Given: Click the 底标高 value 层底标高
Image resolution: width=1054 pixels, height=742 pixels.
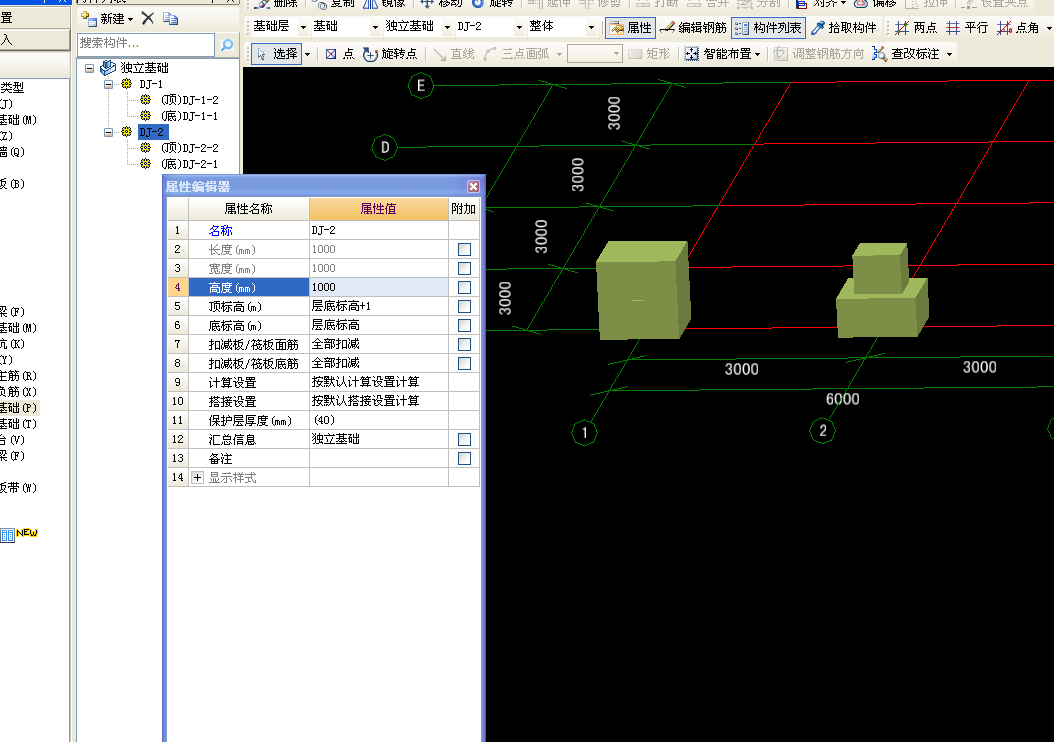Looking at the screenshot, I should click(x=378, y=325).
